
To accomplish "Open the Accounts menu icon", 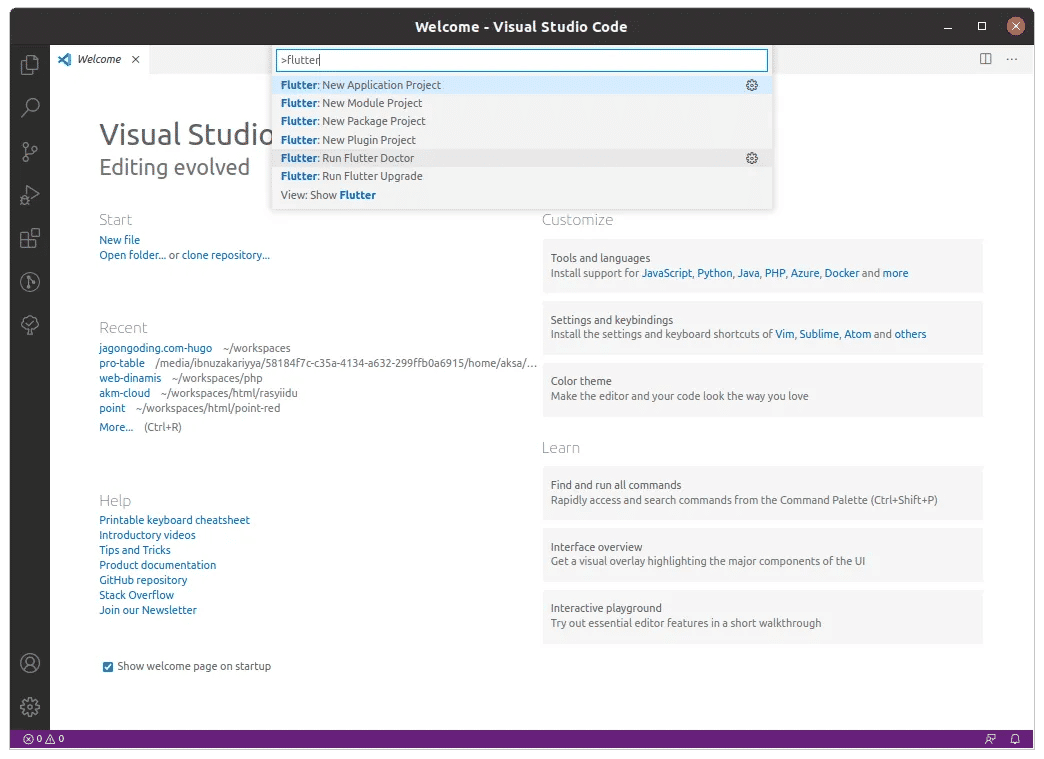I will (30, 663).
